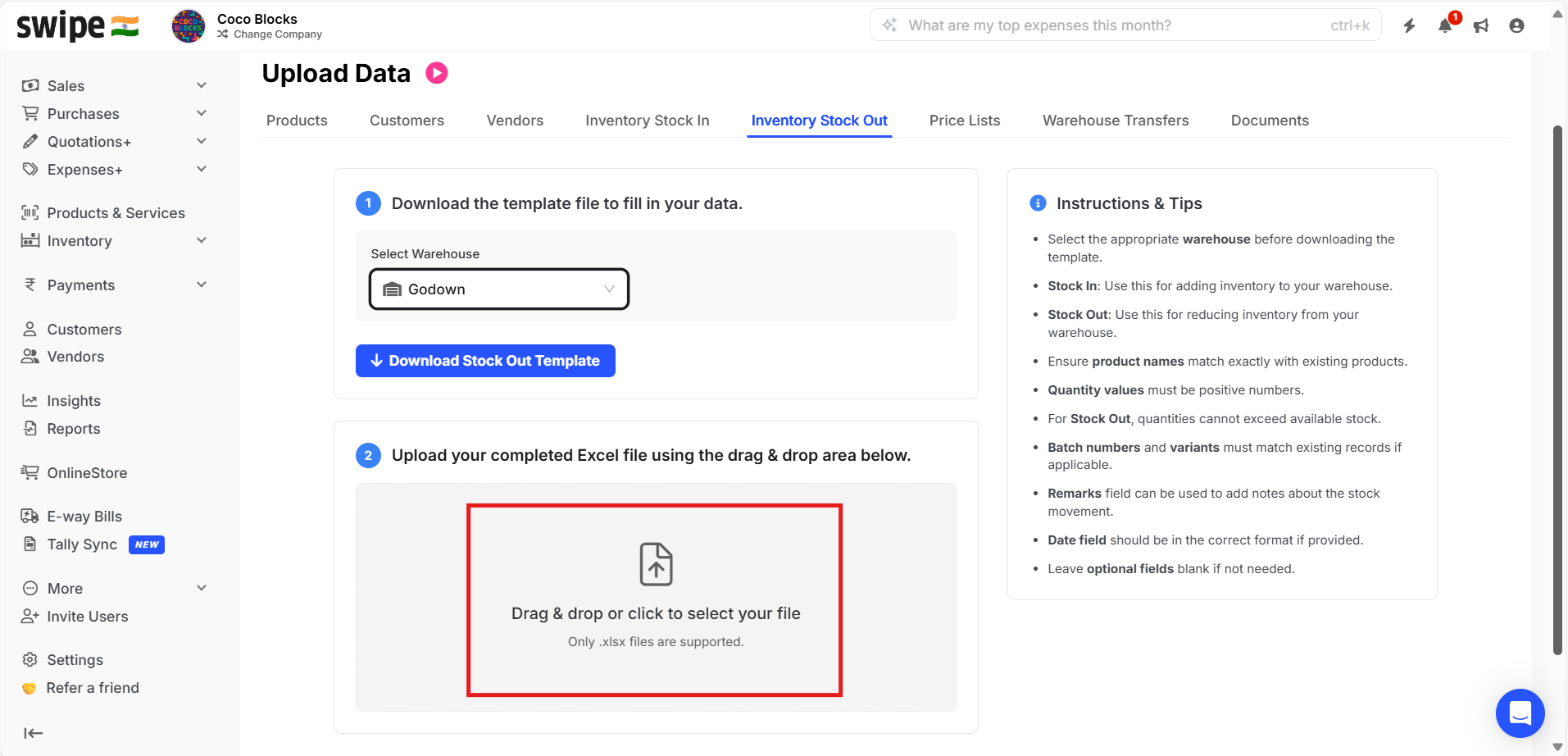The width and height of the screenshot is (1568, 756).
Task: Click the Change Company link
Action: (x=277, y=34)
